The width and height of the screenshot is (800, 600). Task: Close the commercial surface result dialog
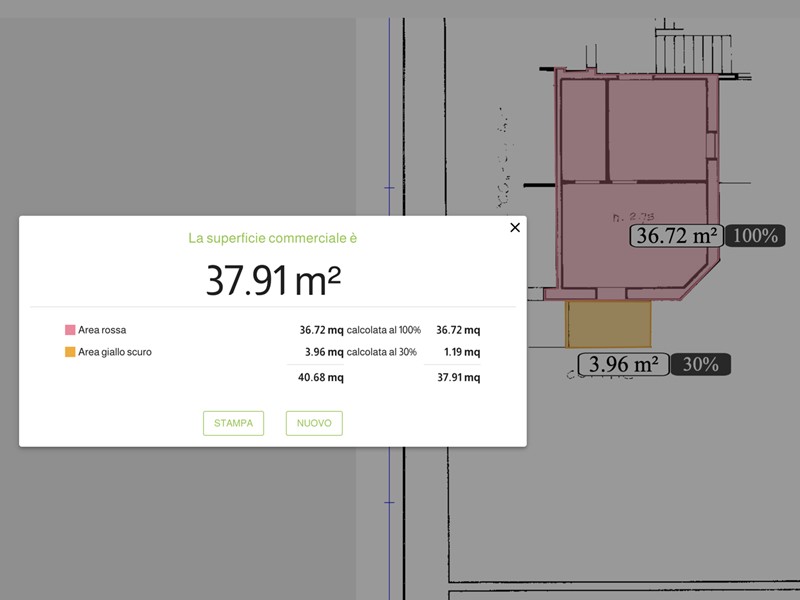[515, 228]
